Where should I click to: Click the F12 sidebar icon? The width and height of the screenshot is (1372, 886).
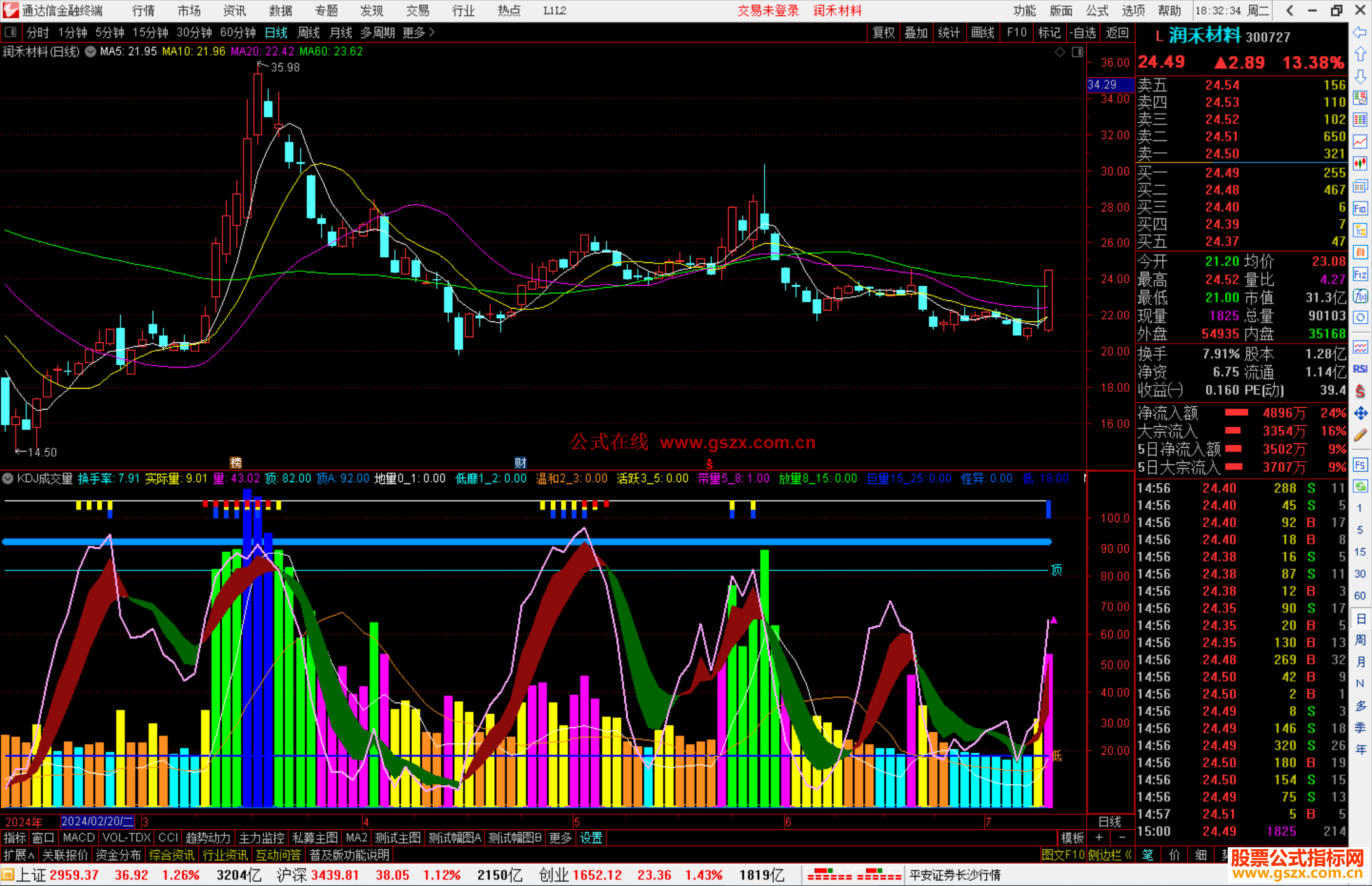coord(1360,274)
